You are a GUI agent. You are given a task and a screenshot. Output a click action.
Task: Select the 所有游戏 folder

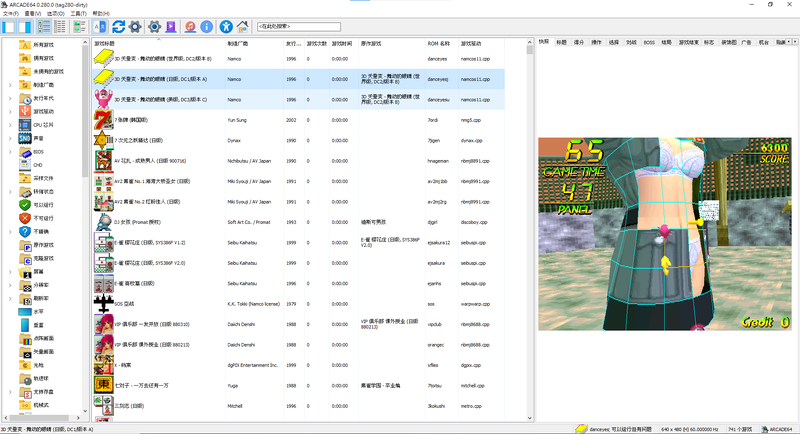click(x=43, y=45)
